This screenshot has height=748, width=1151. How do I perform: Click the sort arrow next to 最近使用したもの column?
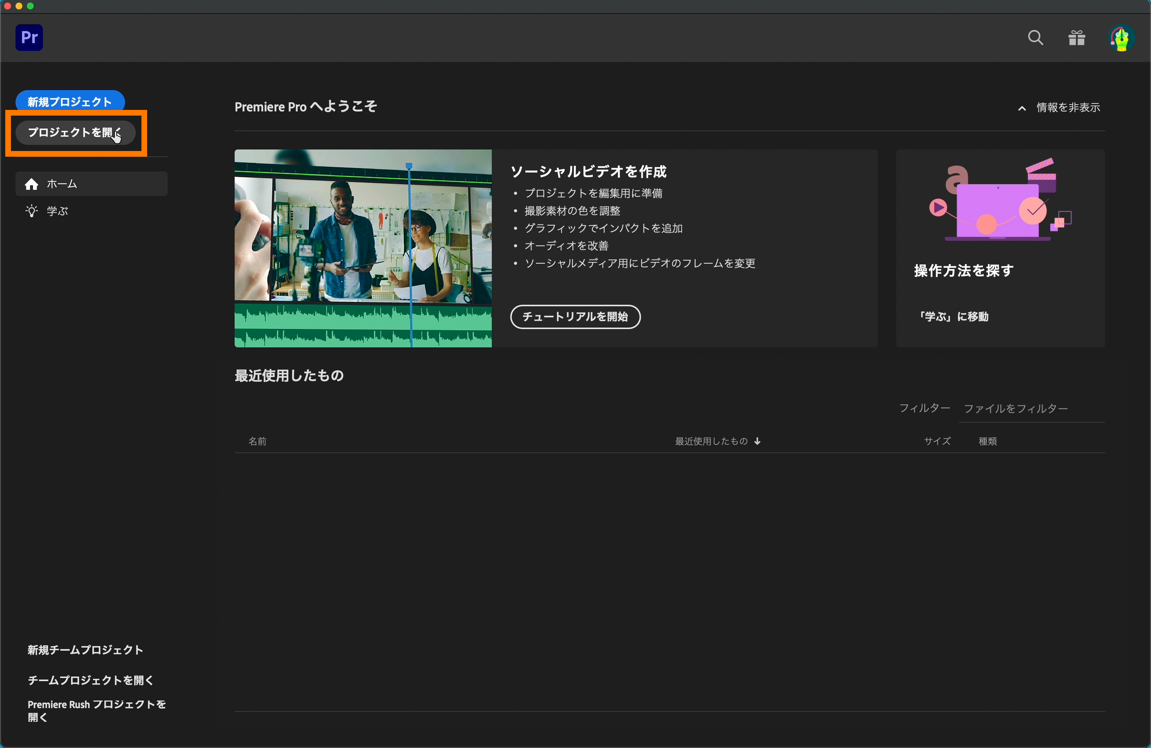tap(758, 441)
